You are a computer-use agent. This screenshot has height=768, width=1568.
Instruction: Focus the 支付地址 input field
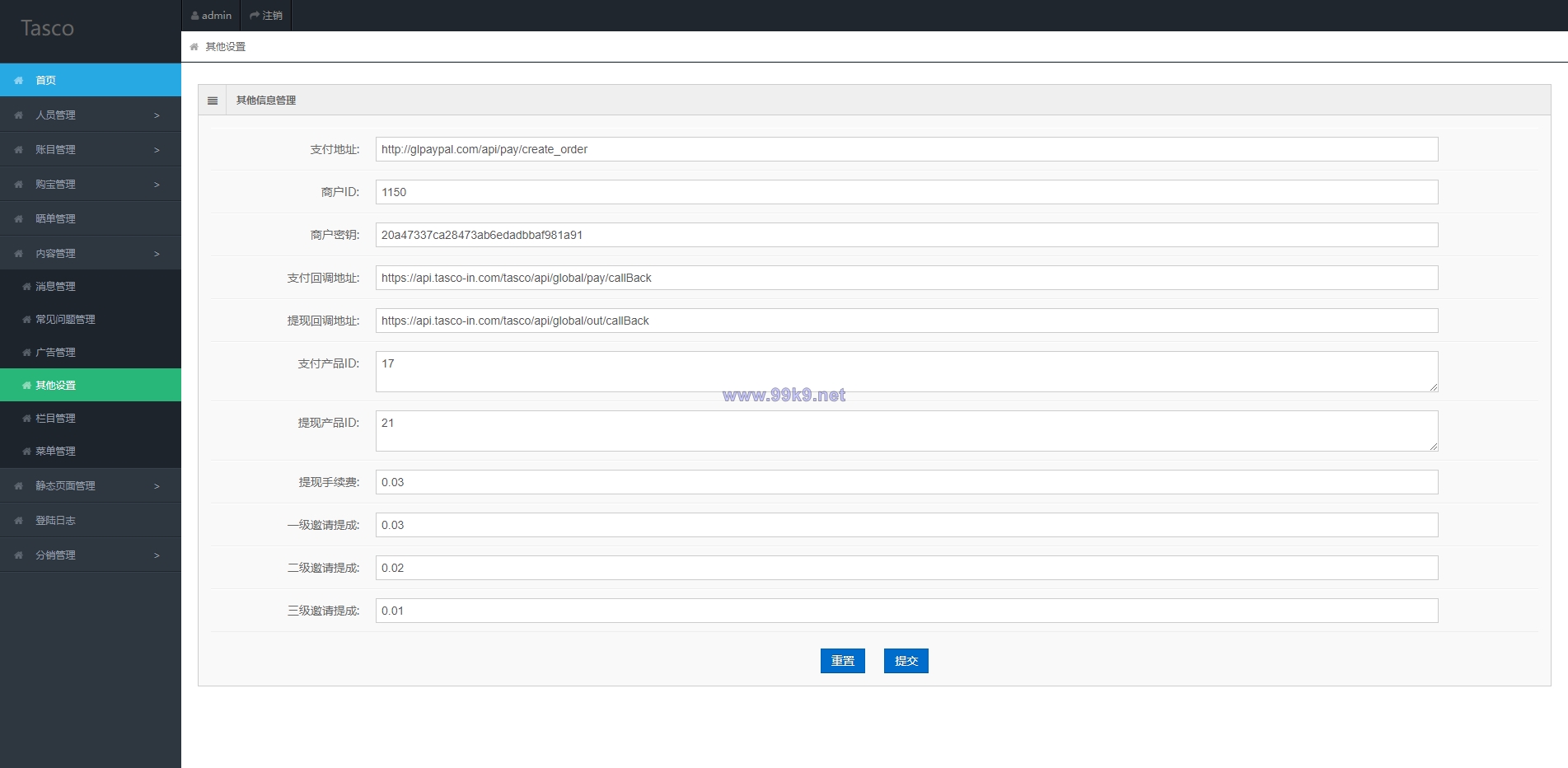click(x=907, y=149)
